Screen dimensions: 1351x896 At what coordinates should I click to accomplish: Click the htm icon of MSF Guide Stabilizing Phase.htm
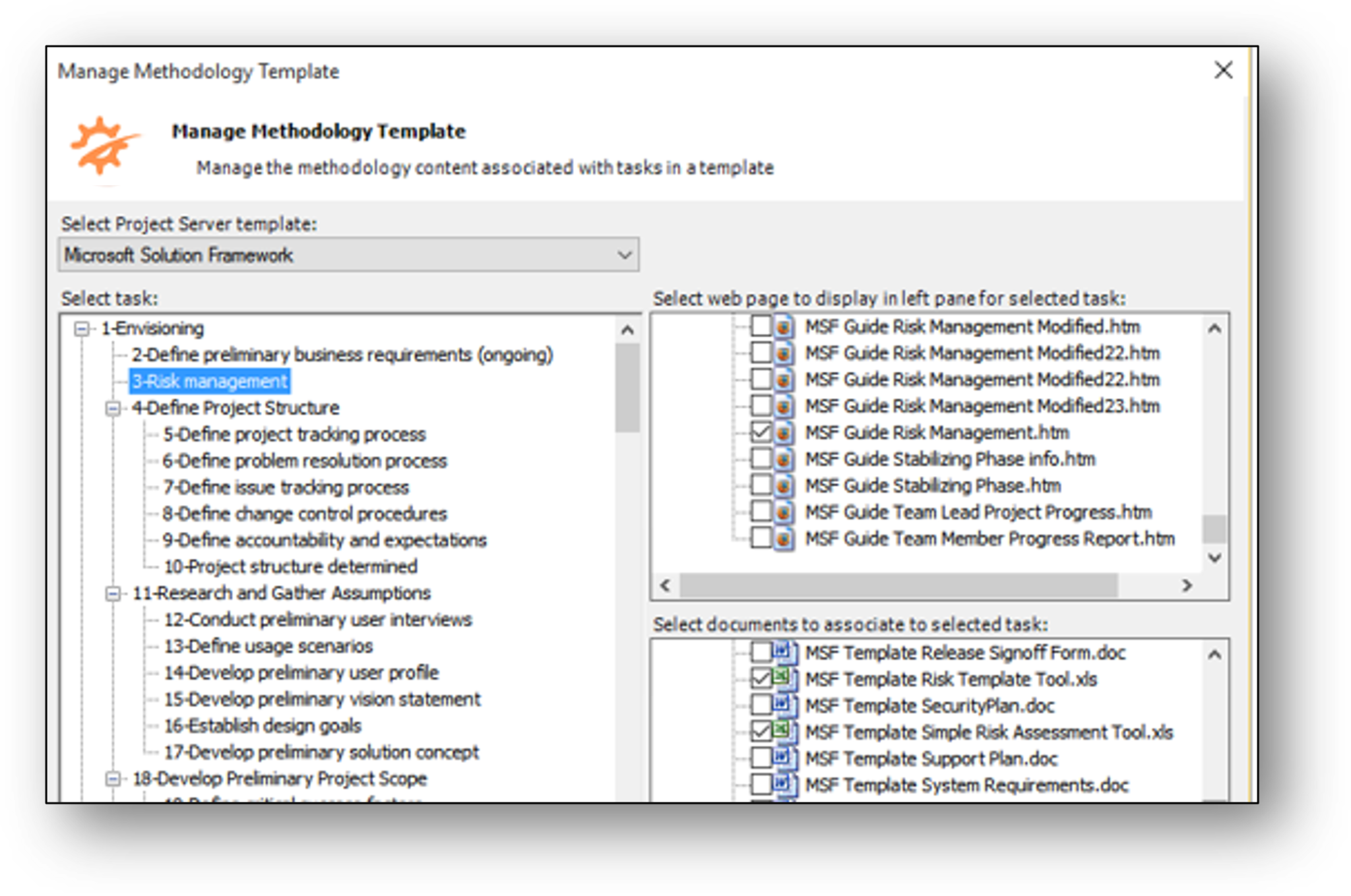point(783,486)
